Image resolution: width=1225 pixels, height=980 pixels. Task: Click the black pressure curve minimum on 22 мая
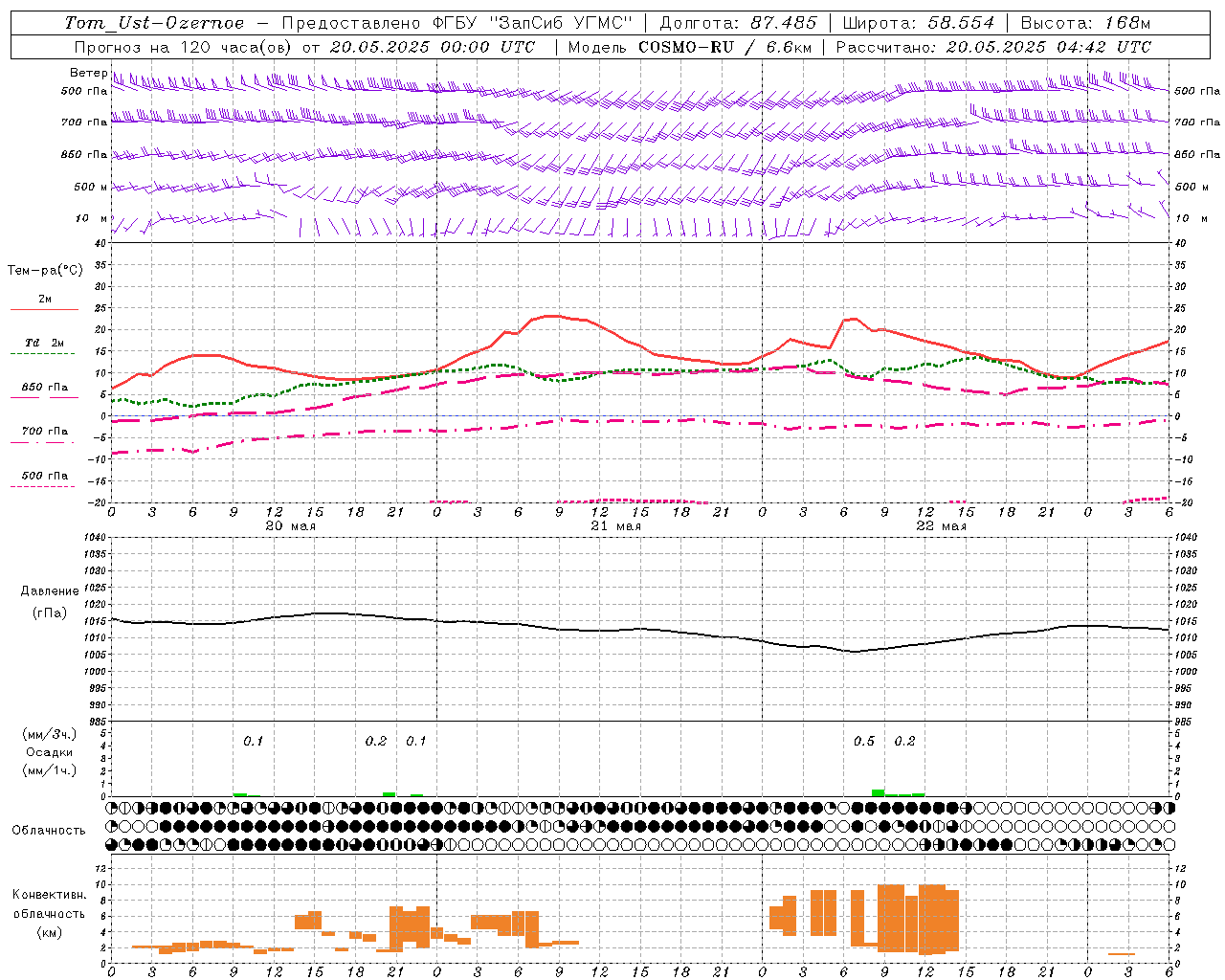(x=855, y=652)
